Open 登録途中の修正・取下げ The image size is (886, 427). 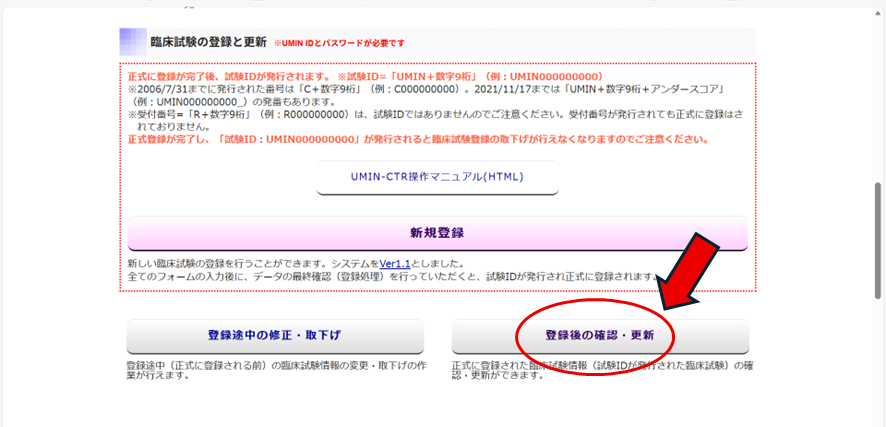274,335
